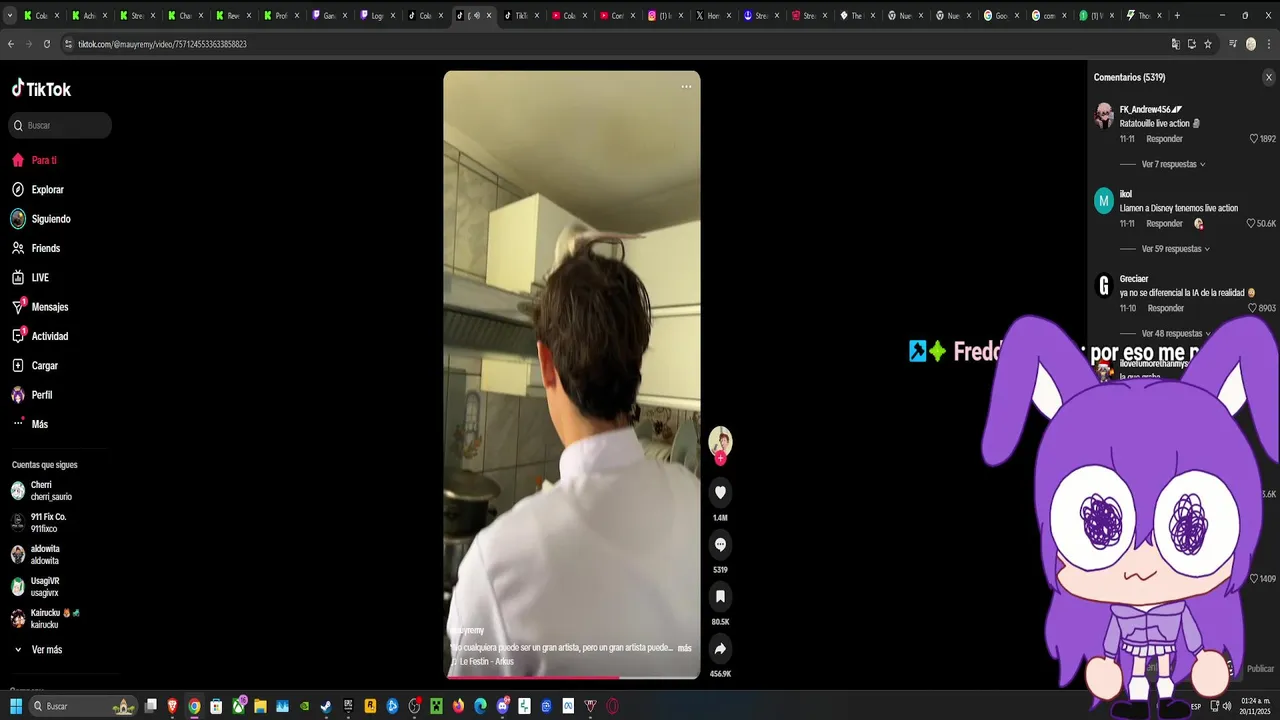Image resolution: width=1280 pixels, height=720 pixels.
Task: Expand caption with the 'más' link
Action: pyautogui.click(x=684, y=648)
